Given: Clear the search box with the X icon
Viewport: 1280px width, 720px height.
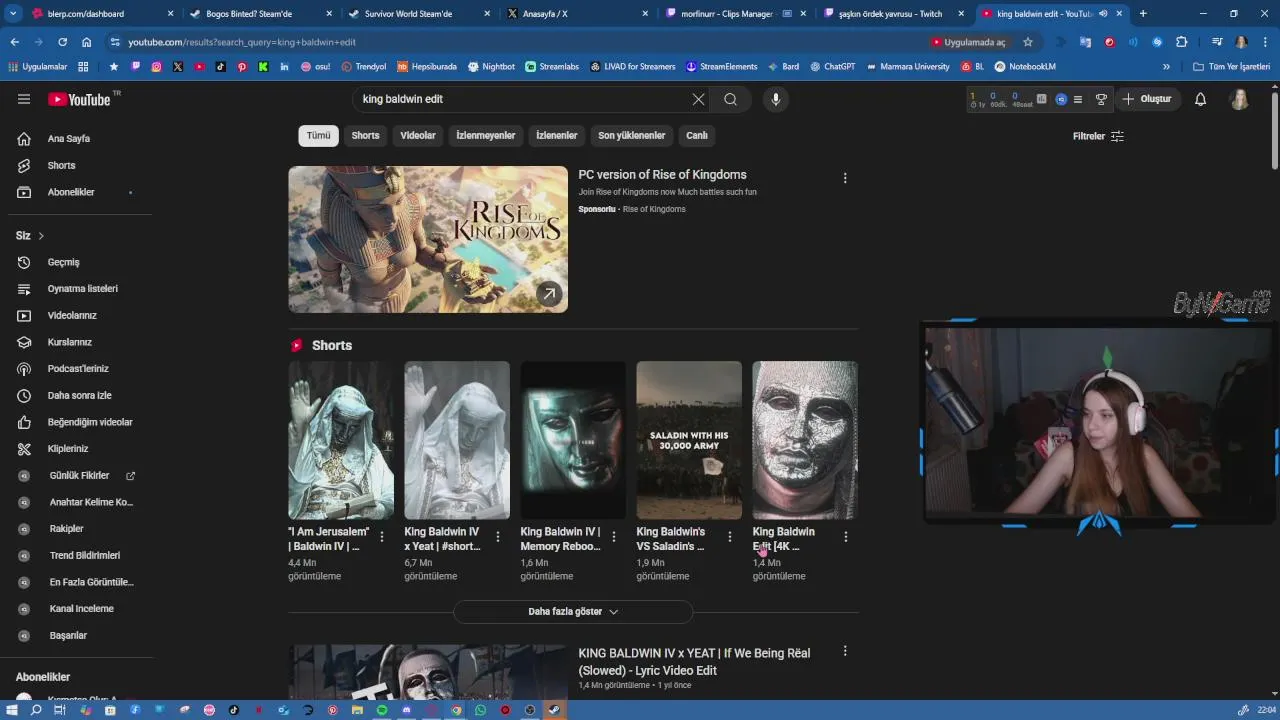Looking at the screenshot, I should (x=698, y=99).
